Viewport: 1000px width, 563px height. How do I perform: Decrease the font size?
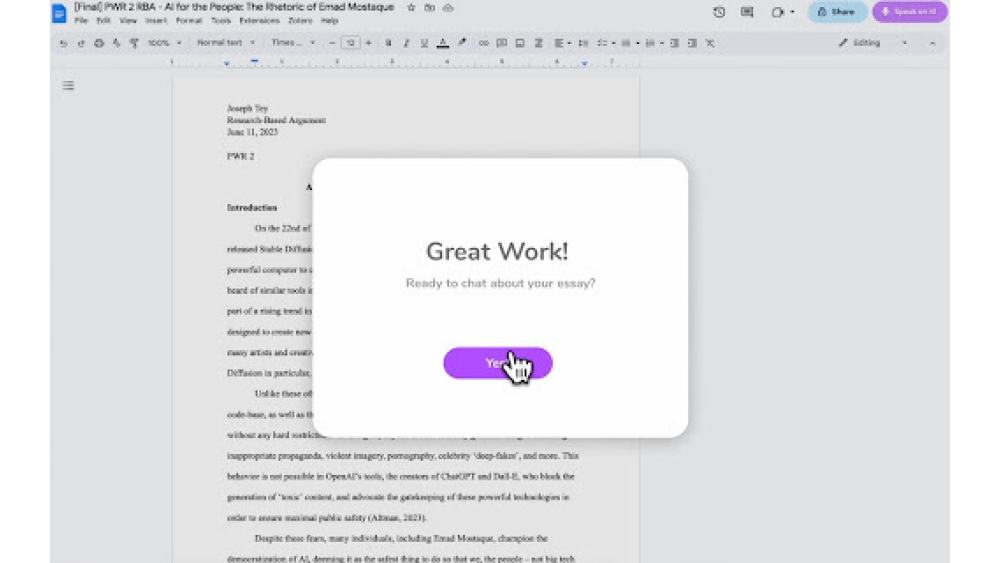(332, 43)
